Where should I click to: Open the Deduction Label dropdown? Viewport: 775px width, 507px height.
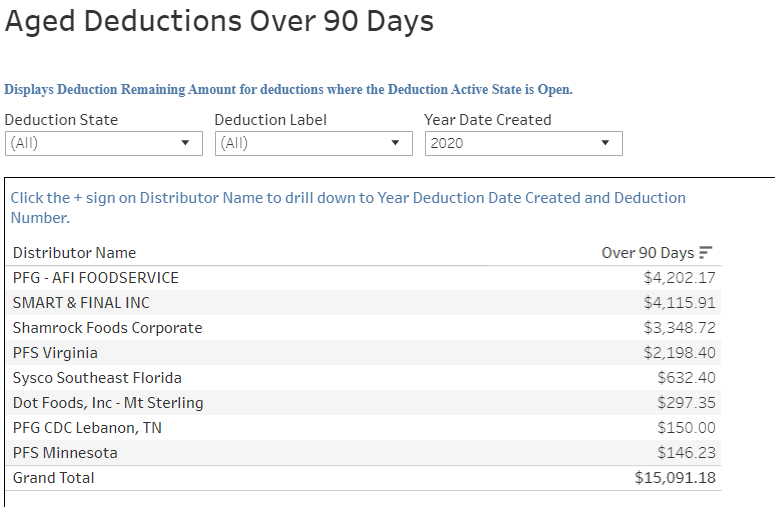[x=313, y=143]
